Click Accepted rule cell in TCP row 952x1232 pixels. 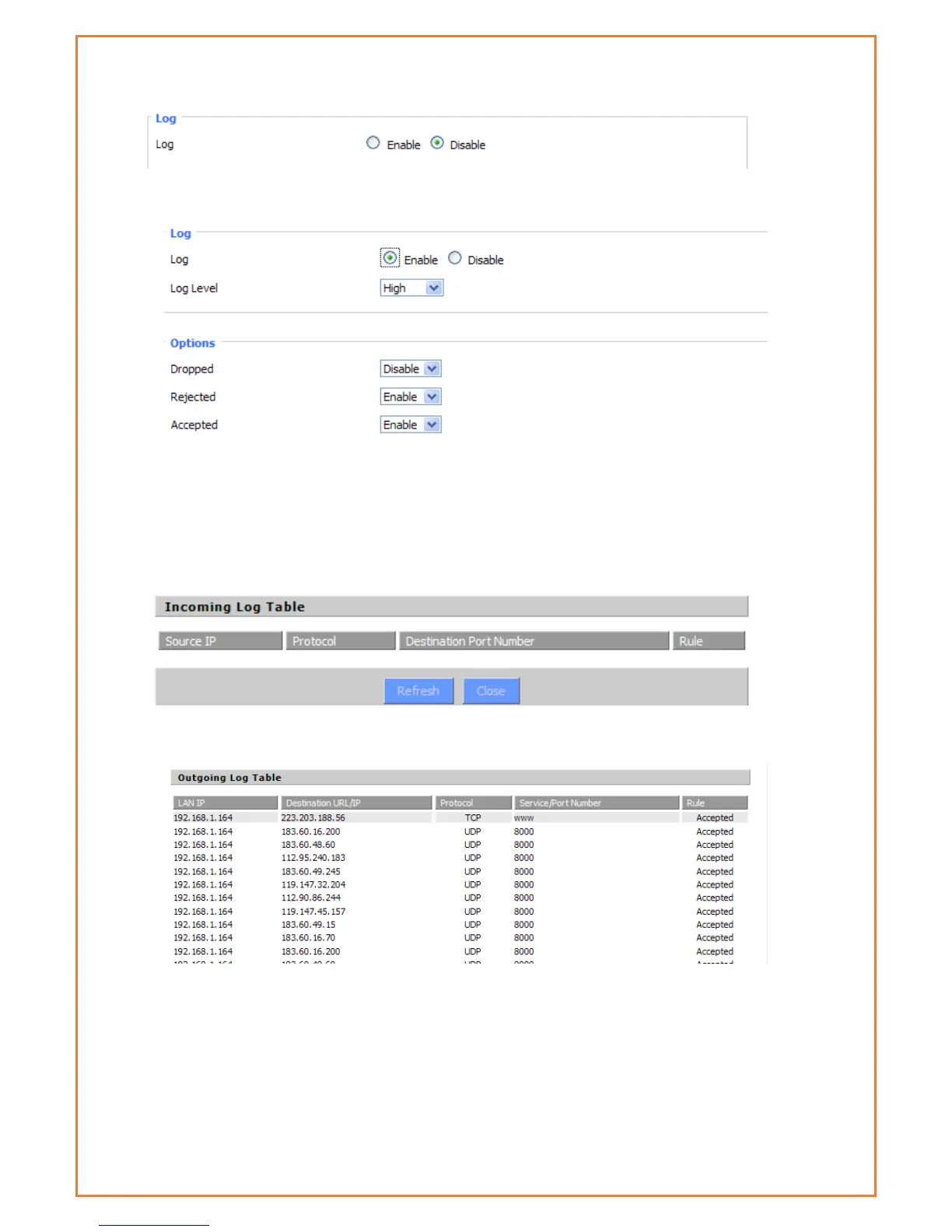715,817
